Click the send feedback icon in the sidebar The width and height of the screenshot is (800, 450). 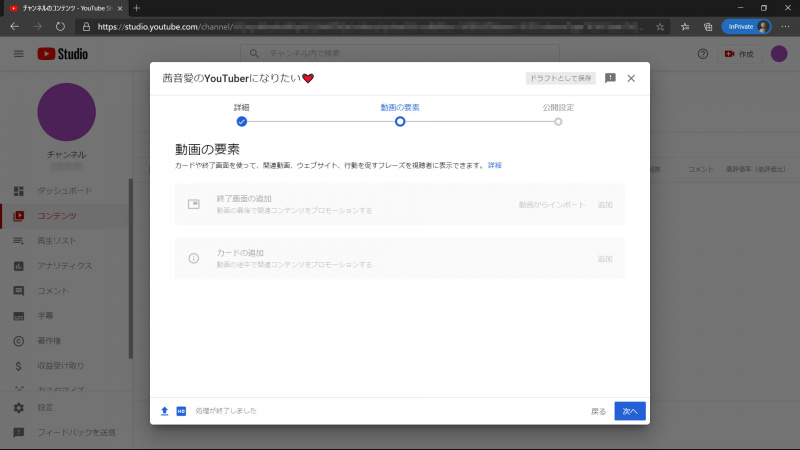18,433
